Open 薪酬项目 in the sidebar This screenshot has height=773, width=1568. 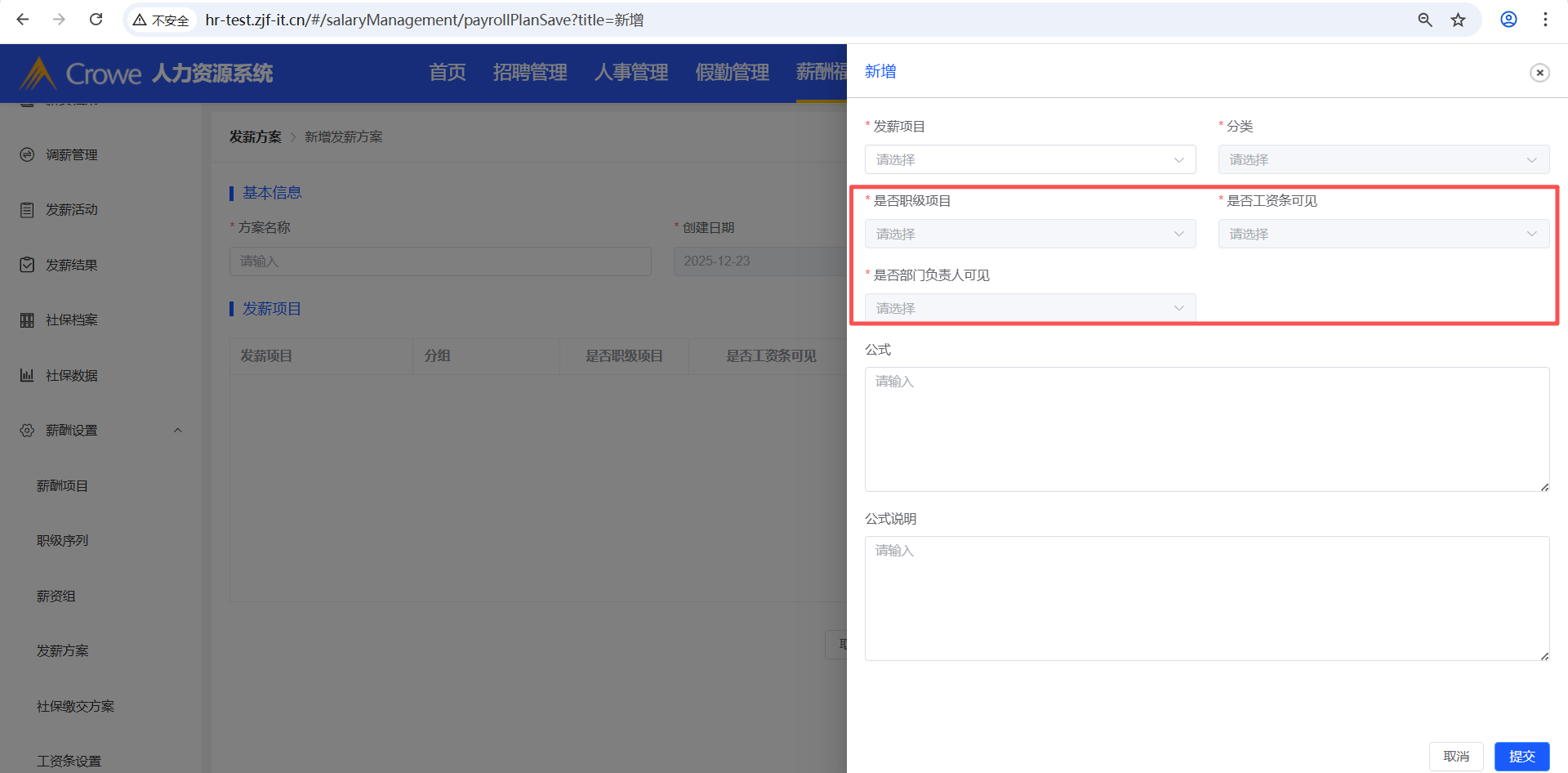tap(62, 485)
